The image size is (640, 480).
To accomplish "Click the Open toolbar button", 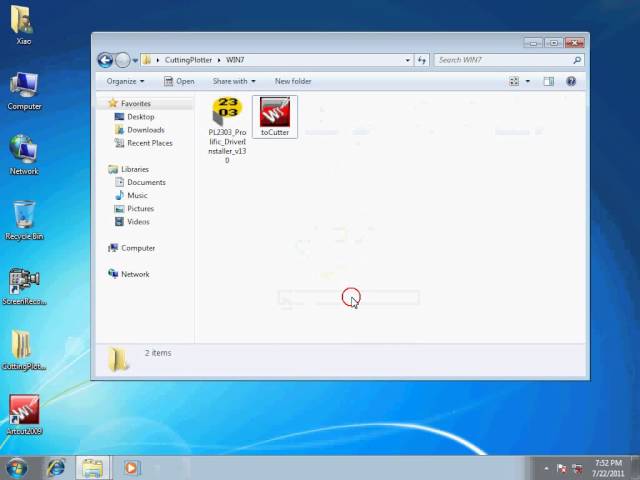I will point(179,81).
